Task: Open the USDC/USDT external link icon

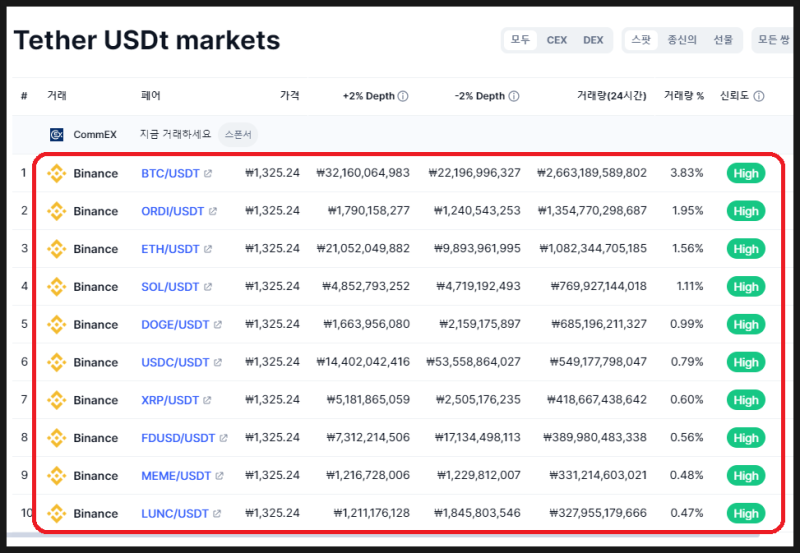Action: pyautogui.click(x=218, y=362)
